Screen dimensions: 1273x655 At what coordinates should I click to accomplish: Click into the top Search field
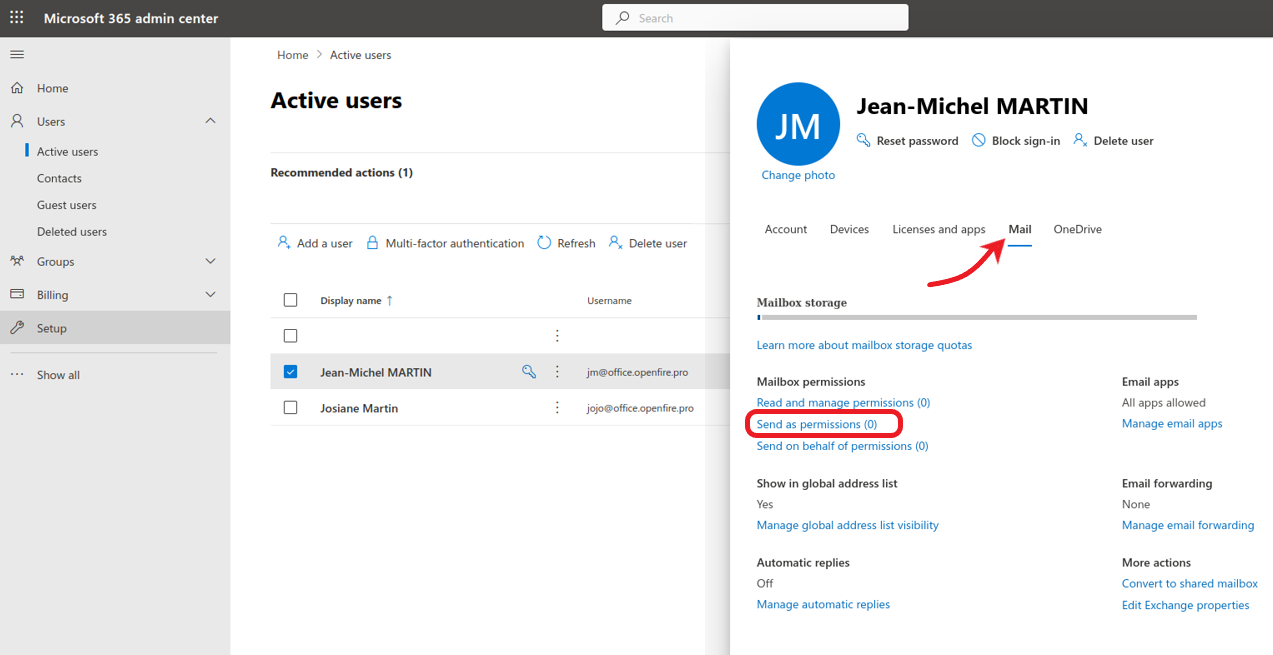tap(755, 18)
